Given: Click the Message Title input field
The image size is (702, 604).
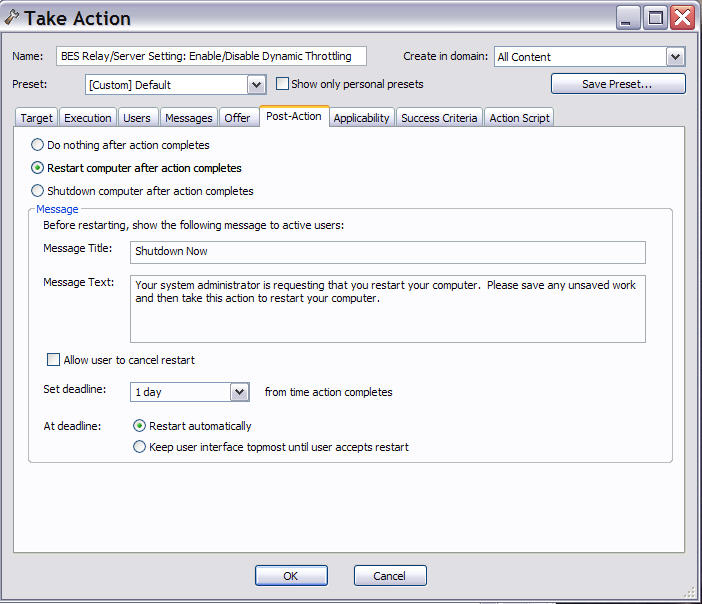Looking at the screenshot, I should click(388, 252).
